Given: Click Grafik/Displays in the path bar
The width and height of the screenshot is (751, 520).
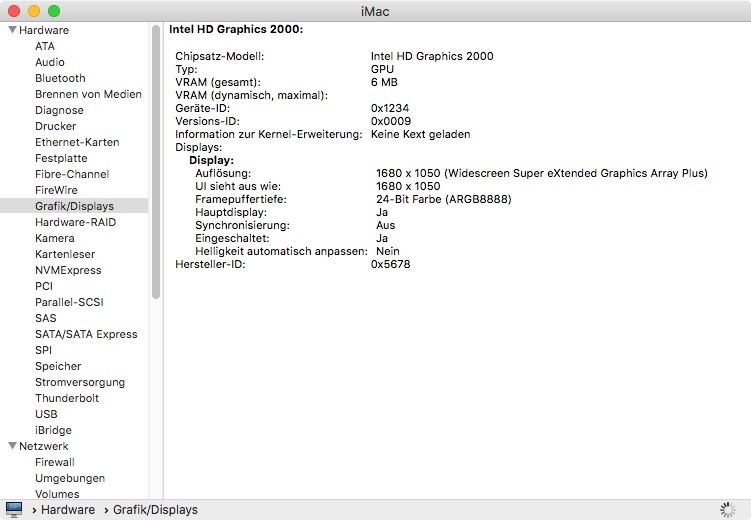Looking at the screenshot, I should pyautogui.click(x=154, y=510).
